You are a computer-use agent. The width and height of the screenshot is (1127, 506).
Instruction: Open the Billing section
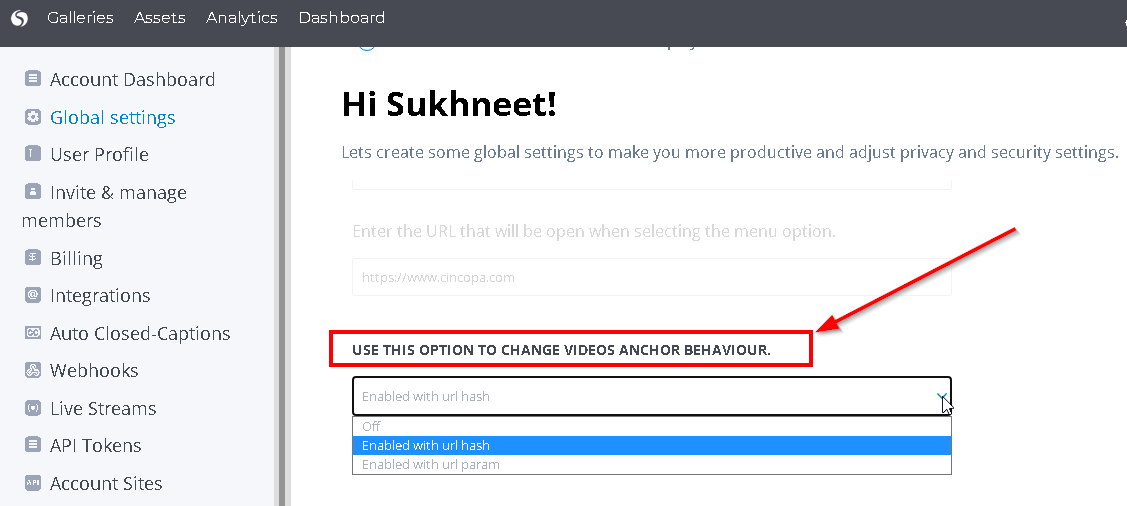click(76, 258)
